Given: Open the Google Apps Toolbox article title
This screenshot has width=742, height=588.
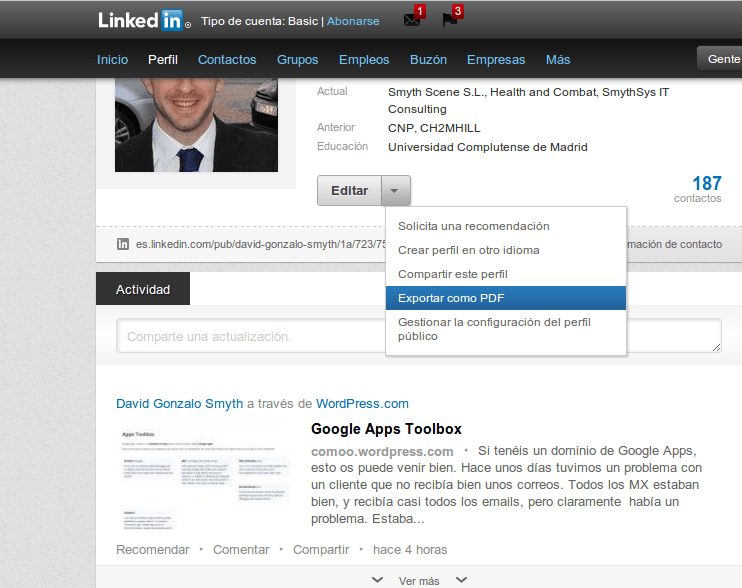Looking at the screenshot, I should pyautogui.click(x=386, y=429).
